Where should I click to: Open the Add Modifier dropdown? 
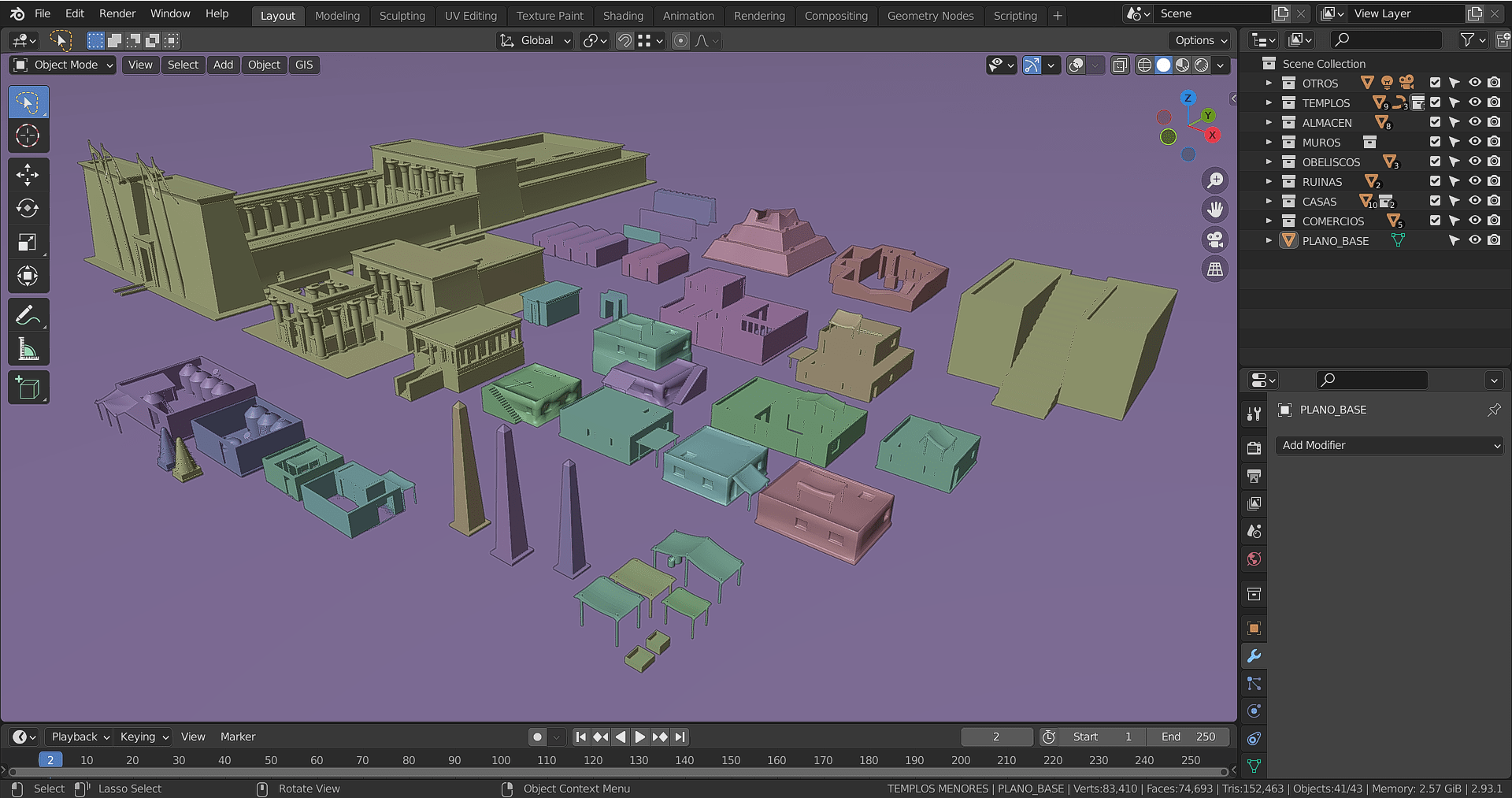pos(1390,445)
